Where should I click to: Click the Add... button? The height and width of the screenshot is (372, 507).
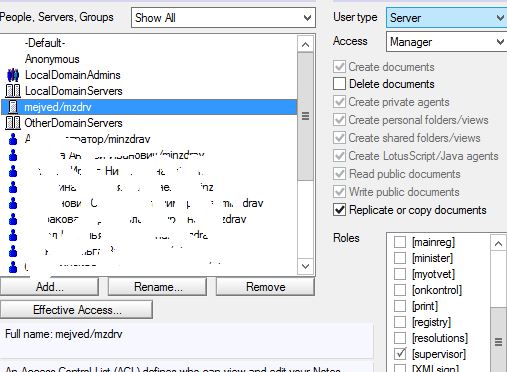[x=49, y=287]
